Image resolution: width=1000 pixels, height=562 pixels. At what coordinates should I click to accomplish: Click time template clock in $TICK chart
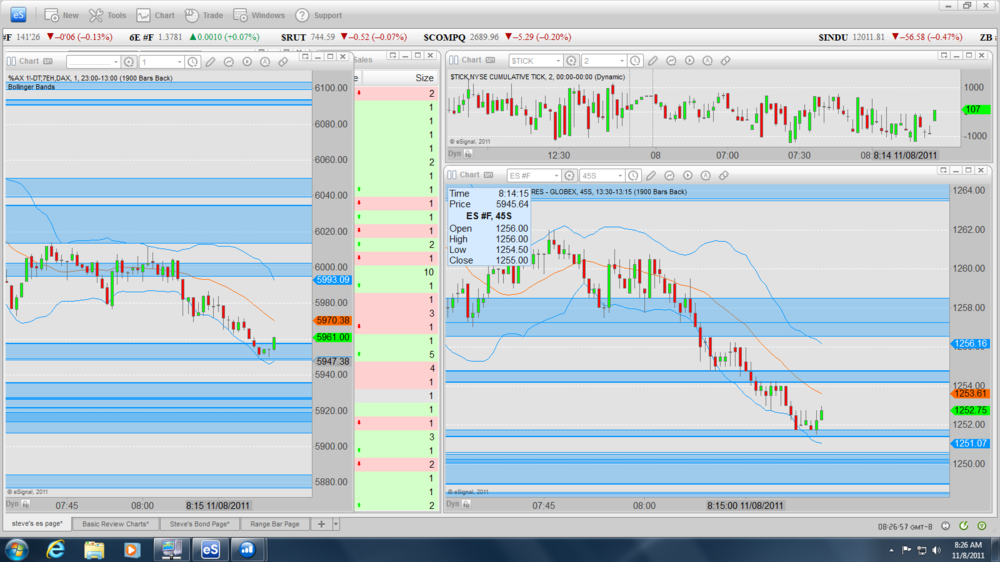pyautogui.click(x=635, y=61)
